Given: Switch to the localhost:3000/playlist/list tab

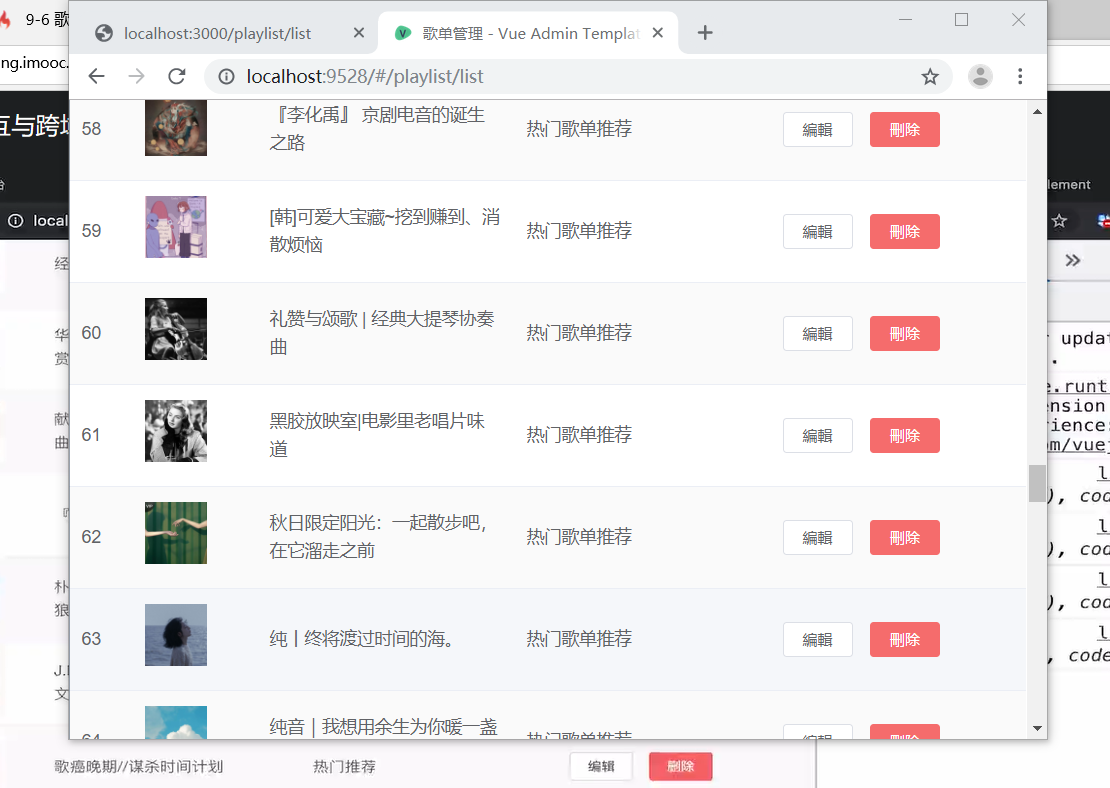Looking at the screenshot, I should tap(217, 33).
